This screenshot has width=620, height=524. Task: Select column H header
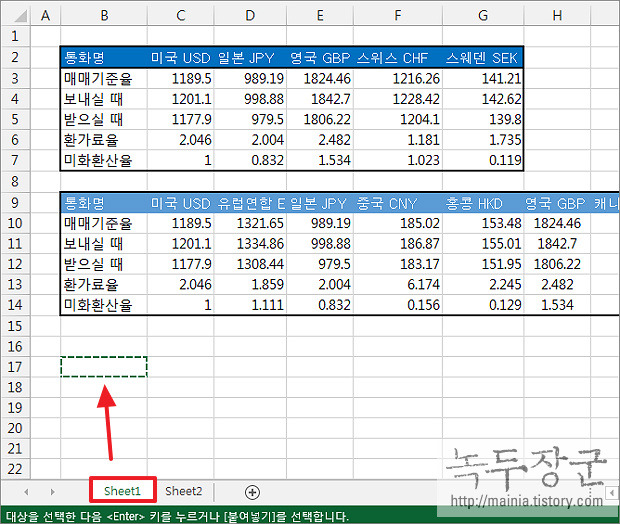[x=557, y=16]
